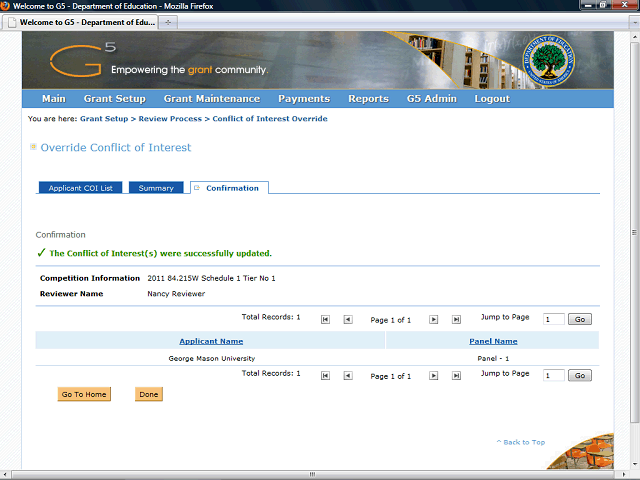Screen dimensions: 640x480
Task: Click the Nancy Reviewer name text
Action: tap(176, 293)
